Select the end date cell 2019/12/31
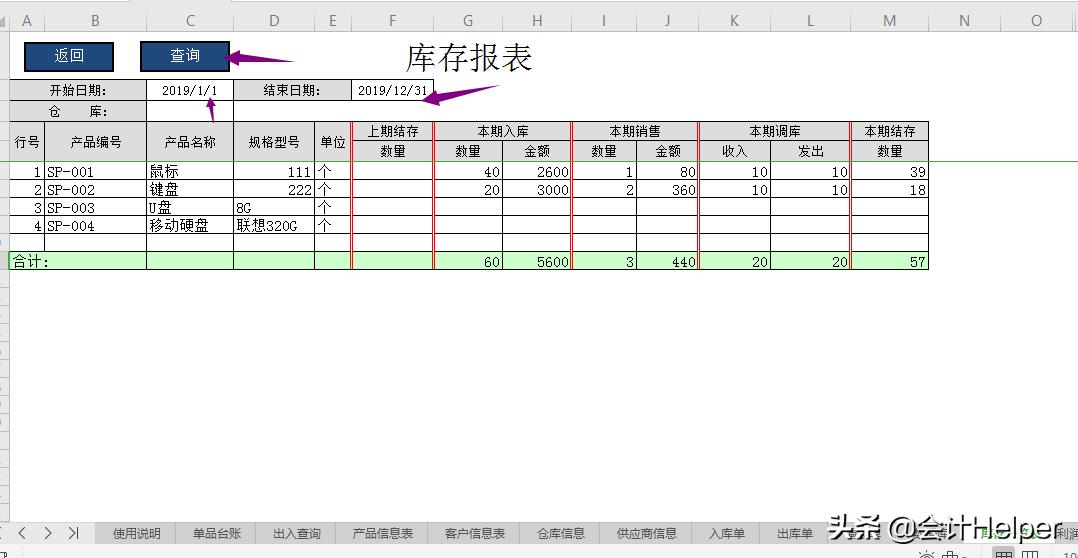Viewport: 1078px width, 558px height. tap(393, 90)
